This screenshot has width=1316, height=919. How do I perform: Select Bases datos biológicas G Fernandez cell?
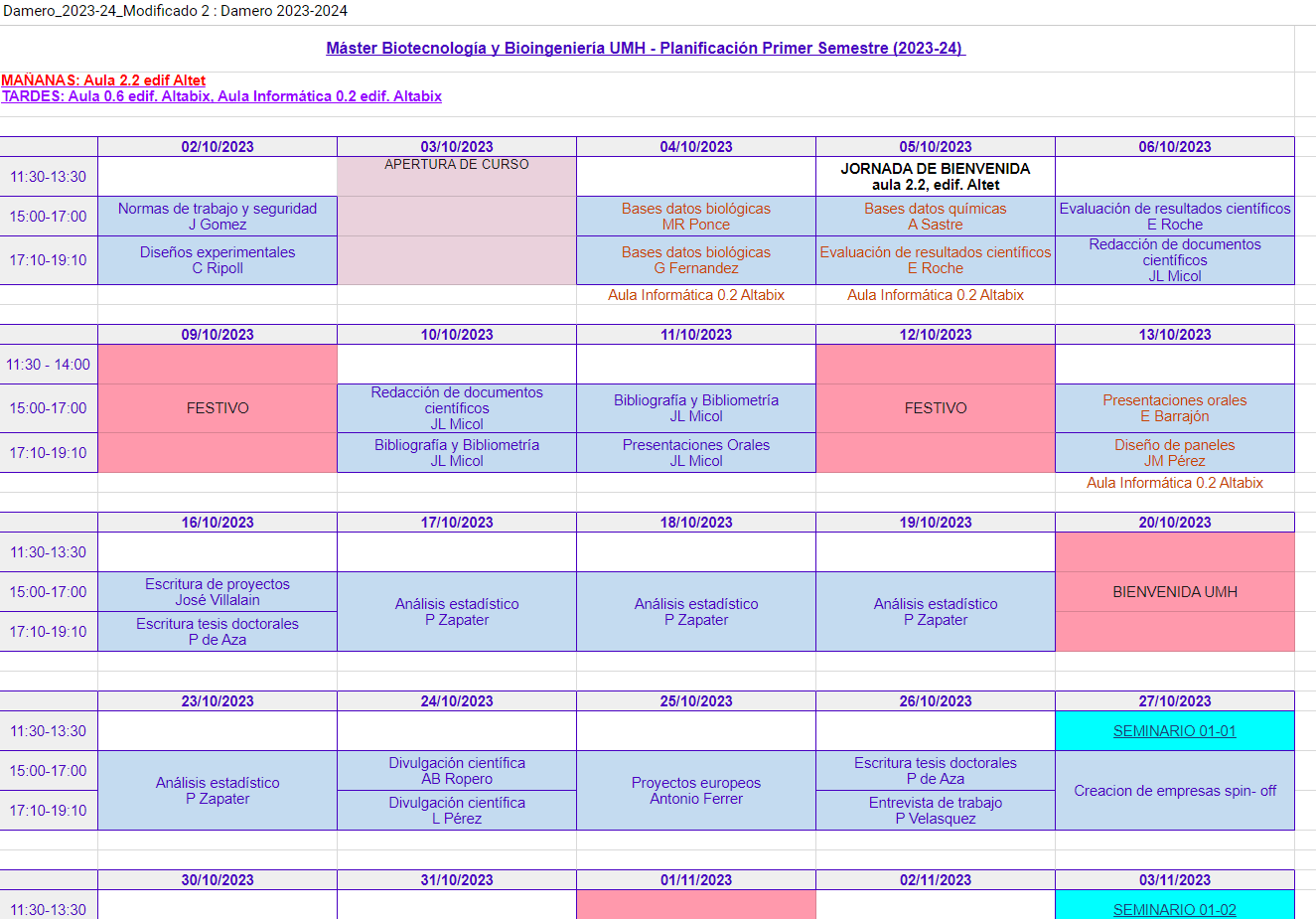point(696,260)
